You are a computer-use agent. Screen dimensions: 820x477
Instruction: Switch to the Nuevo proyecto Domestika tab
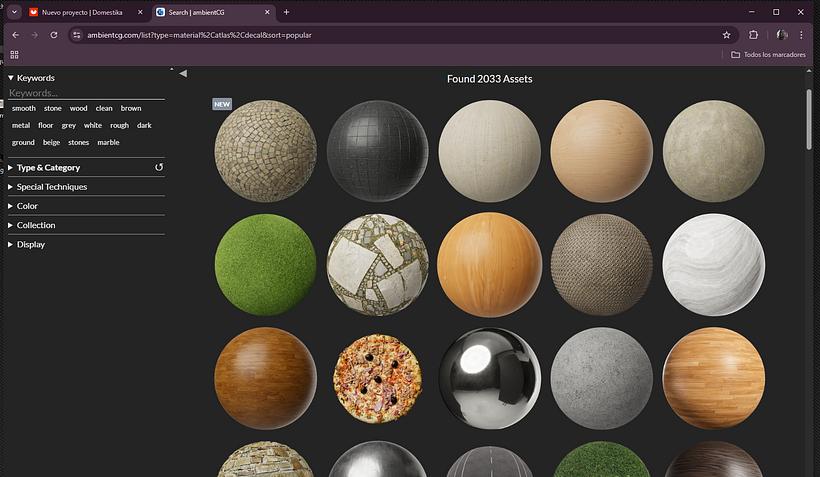tap(82, 12)
